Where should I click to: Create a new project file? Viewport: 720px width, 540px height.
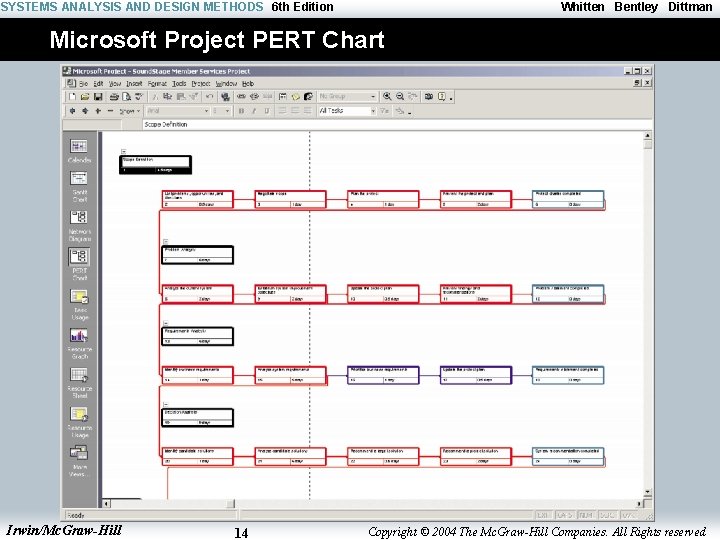[x=72, y=96]
